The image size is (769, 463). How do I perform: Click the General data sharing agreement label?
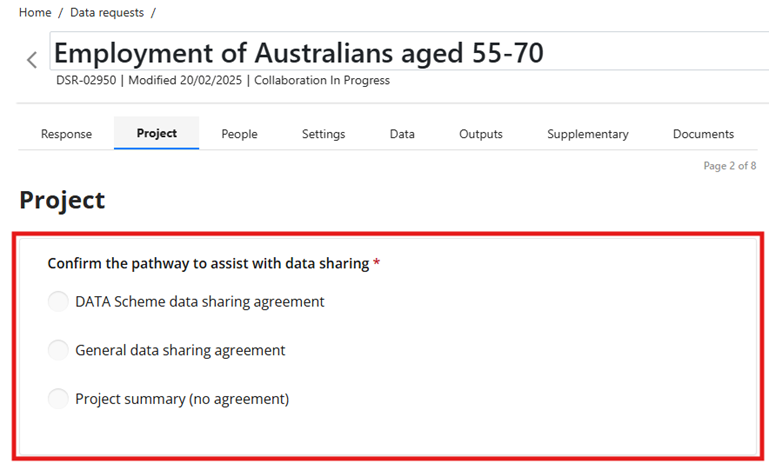[x=180, y=350]
